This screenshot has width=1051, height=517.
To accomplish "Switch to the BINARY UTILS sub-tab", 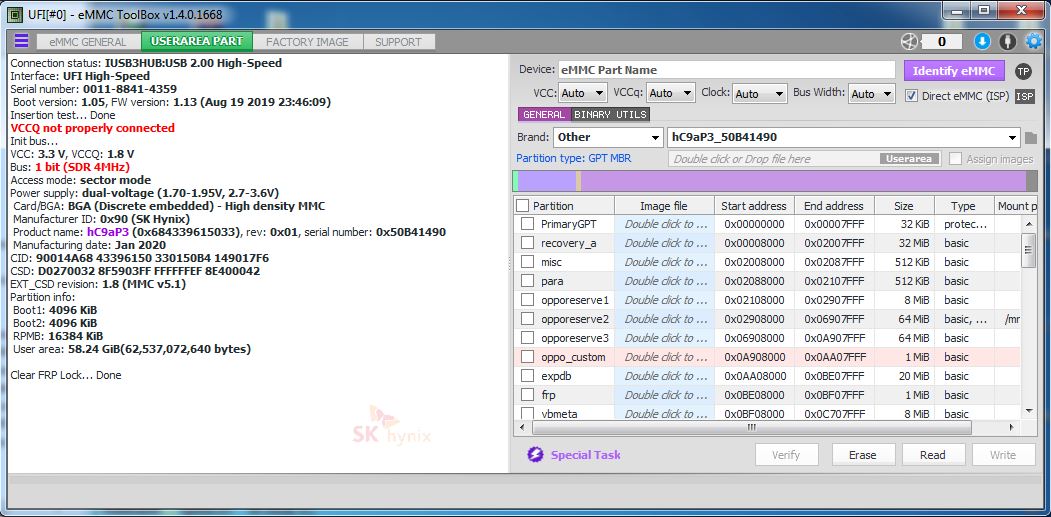I will (611, 114).
